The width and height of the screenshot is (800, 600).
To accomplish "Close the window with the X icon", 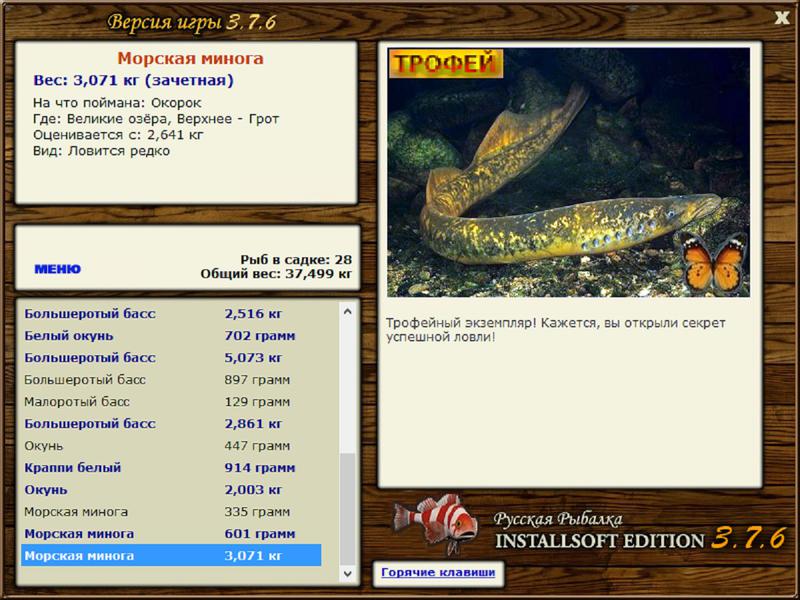I will click(782, 18).
